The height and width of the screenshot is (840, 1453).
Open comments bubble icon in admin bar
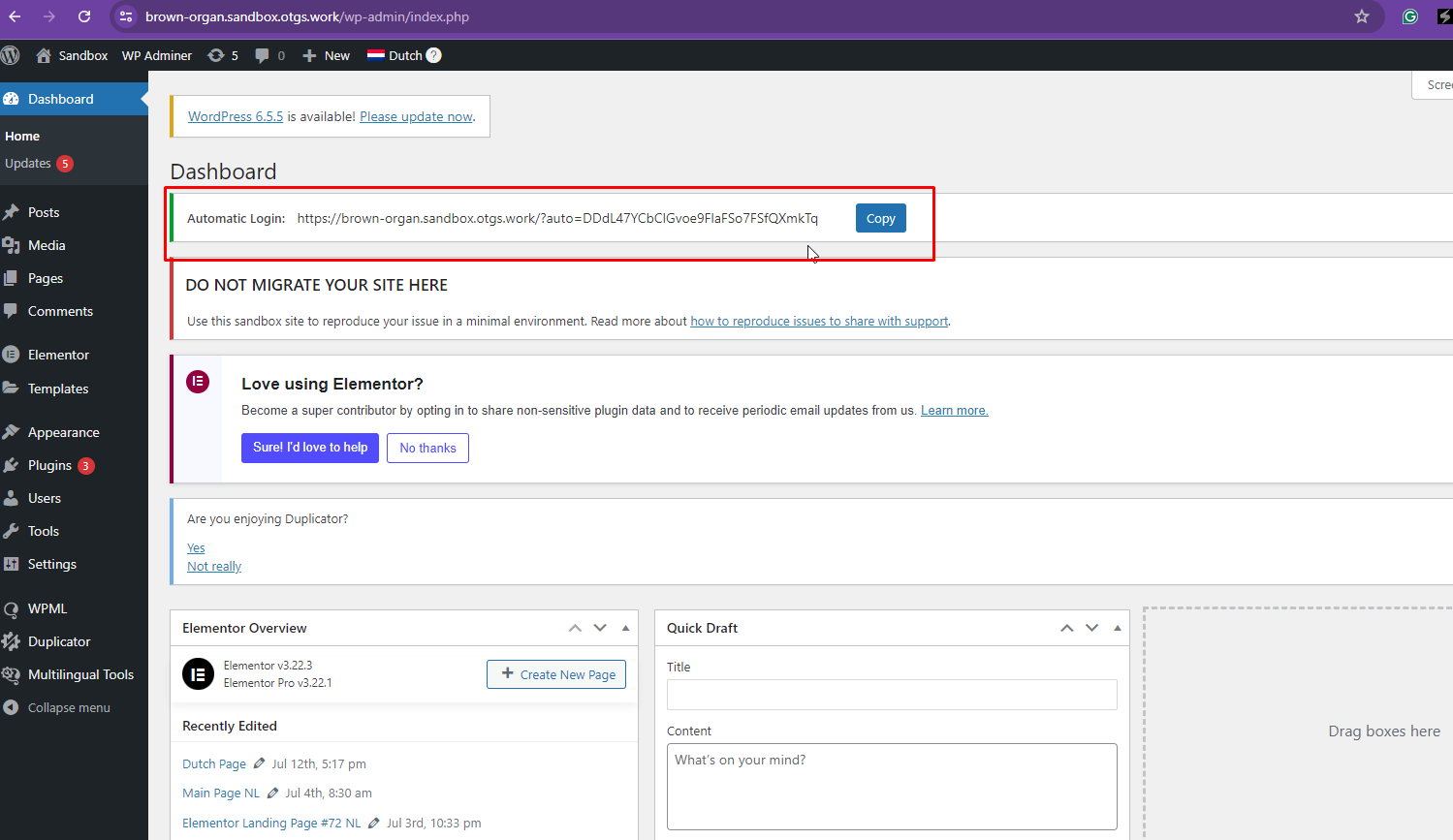click(262, 56)
